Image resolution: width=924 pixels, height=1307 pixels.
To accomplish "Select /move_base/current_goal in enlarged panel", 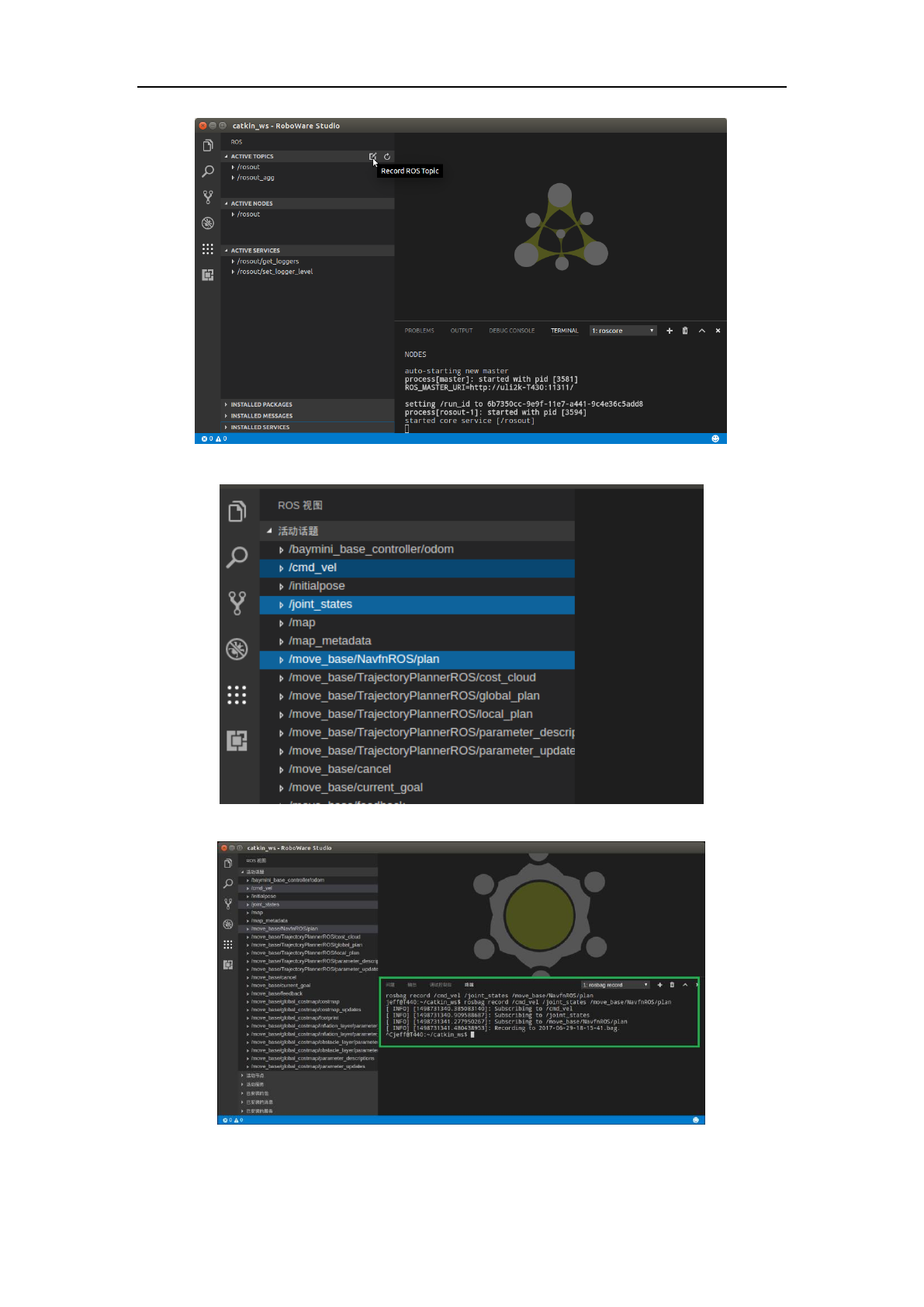I will 417,788.
